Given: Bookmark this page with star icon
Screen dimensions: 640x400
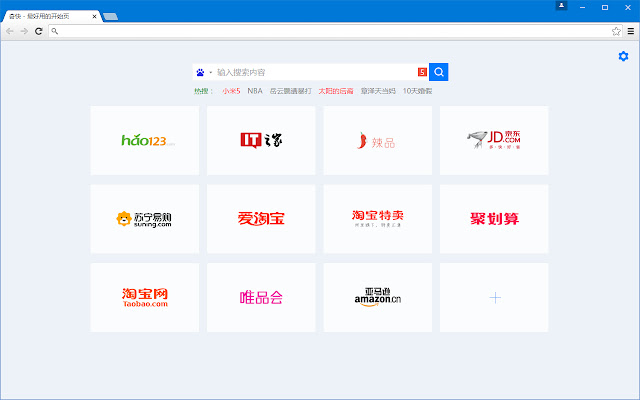Looking at the screenshot, I should pyautogui.click(x=616, y=31).
